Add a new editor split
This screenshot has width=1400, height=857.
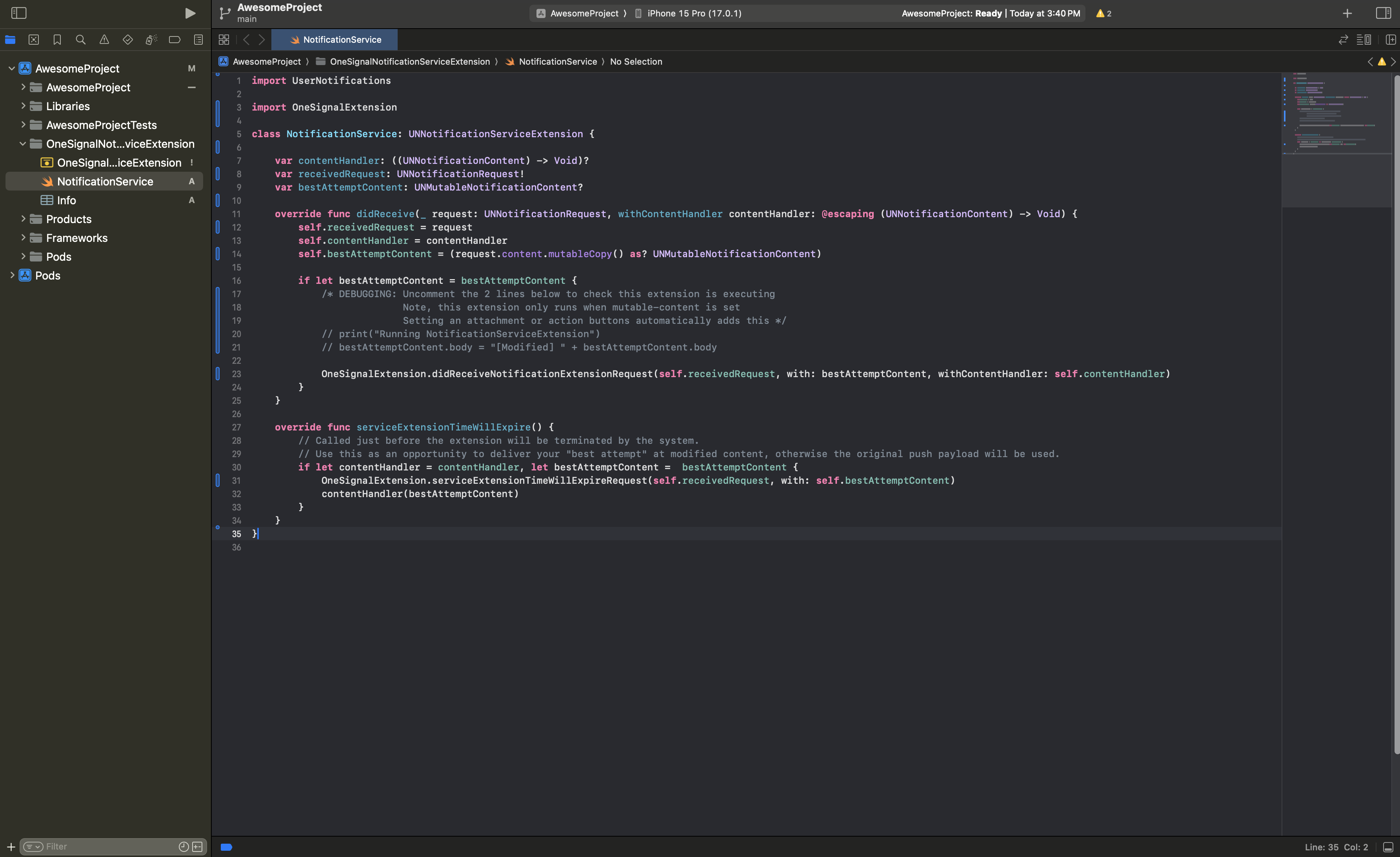(1391, 40)
